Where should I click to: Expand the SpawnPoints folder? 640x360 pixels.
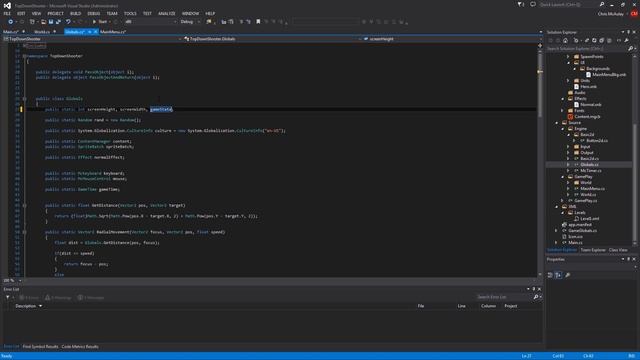568,57
